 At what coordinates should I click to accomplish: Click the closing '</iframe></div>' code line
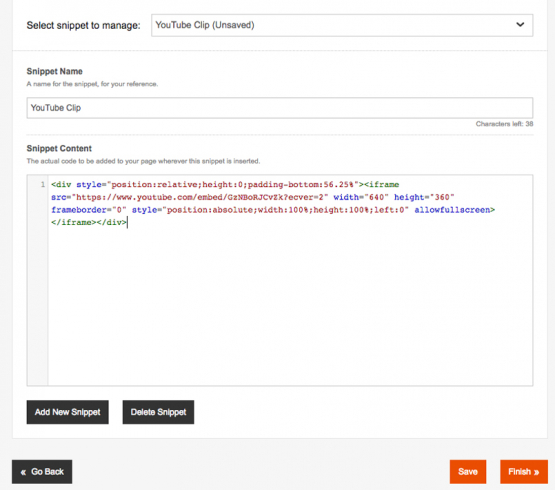click(89, 222)
